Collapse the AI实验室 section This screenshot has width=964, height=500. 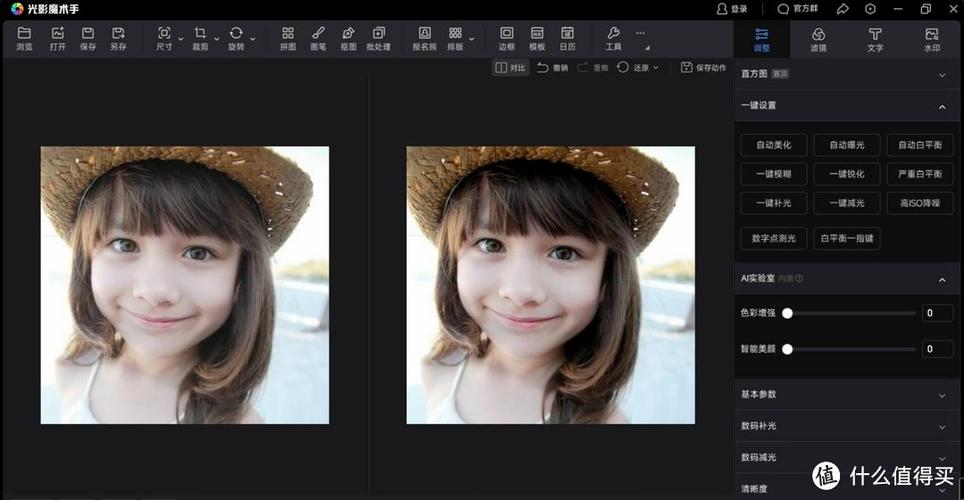coord(942,279)
